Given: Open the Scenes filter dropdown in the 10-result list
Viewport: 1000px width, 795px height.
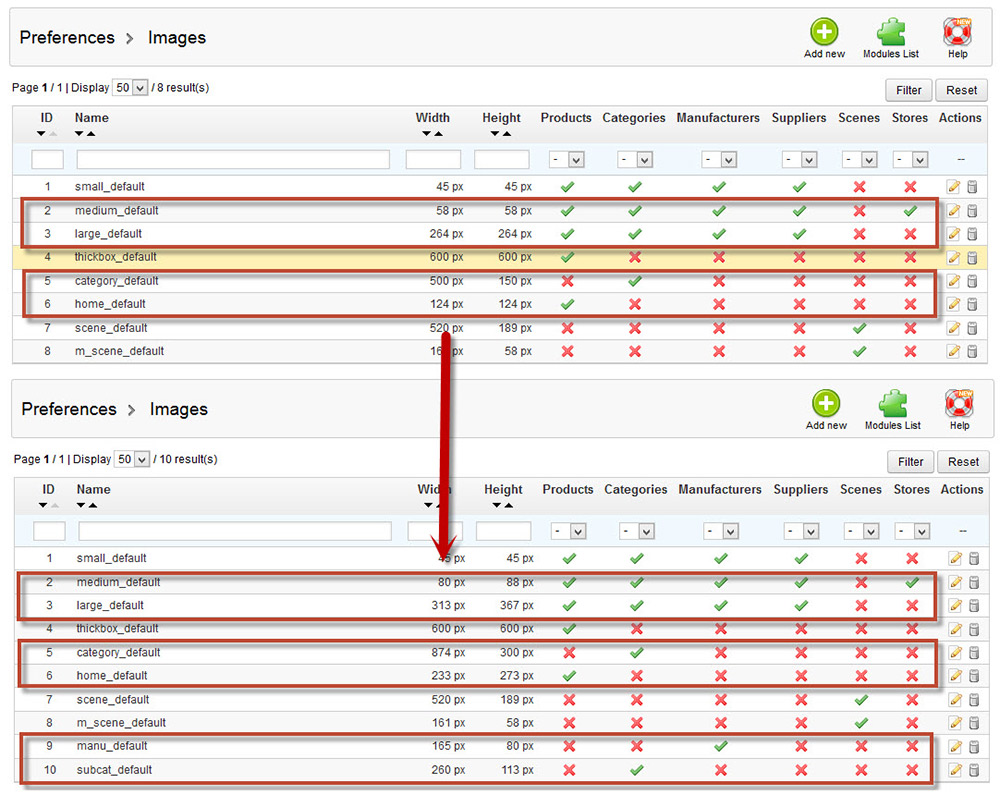Looking at the screenshot, I should tap(862, 531).
